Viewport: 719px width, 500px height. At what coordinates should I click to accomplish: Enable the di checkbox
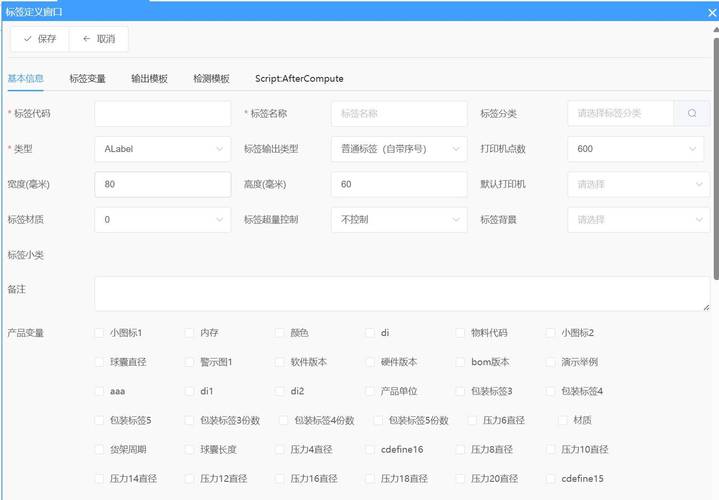click(x=370, y=333)
